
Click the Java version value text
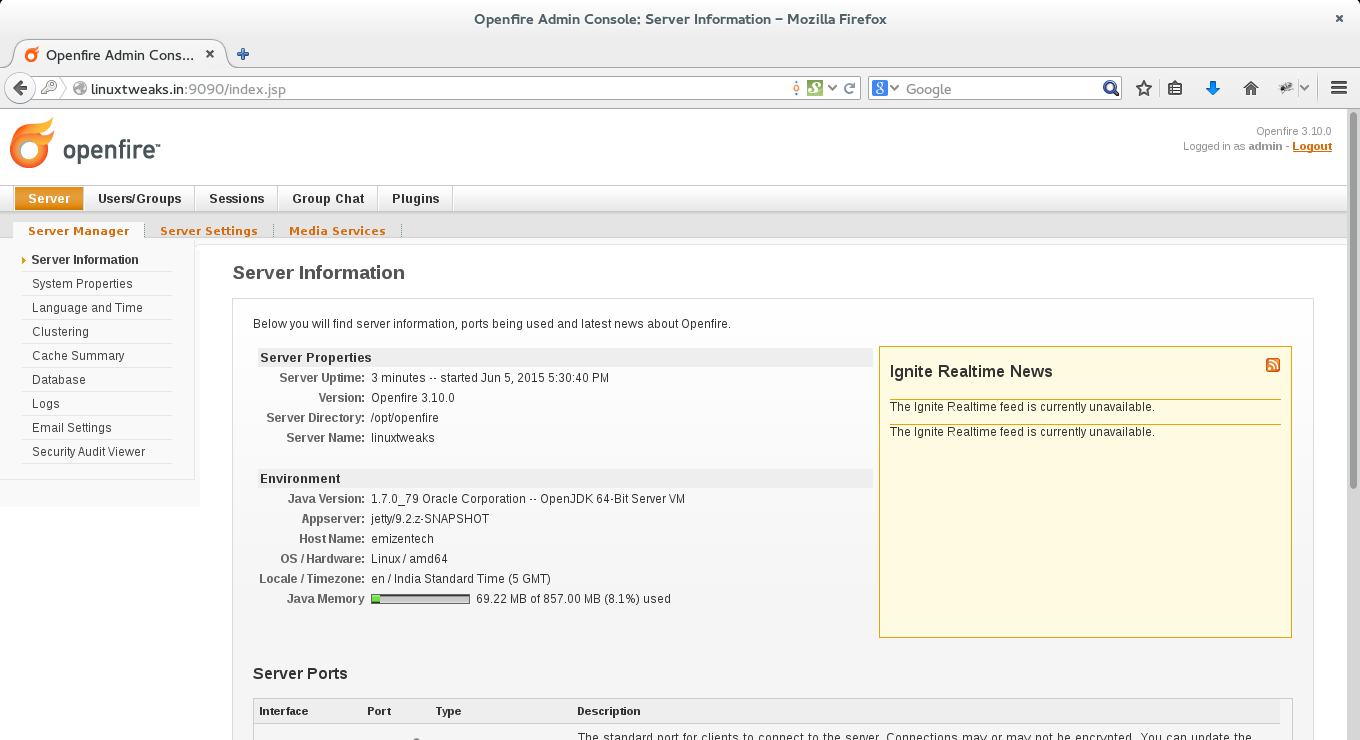[528, 499]
